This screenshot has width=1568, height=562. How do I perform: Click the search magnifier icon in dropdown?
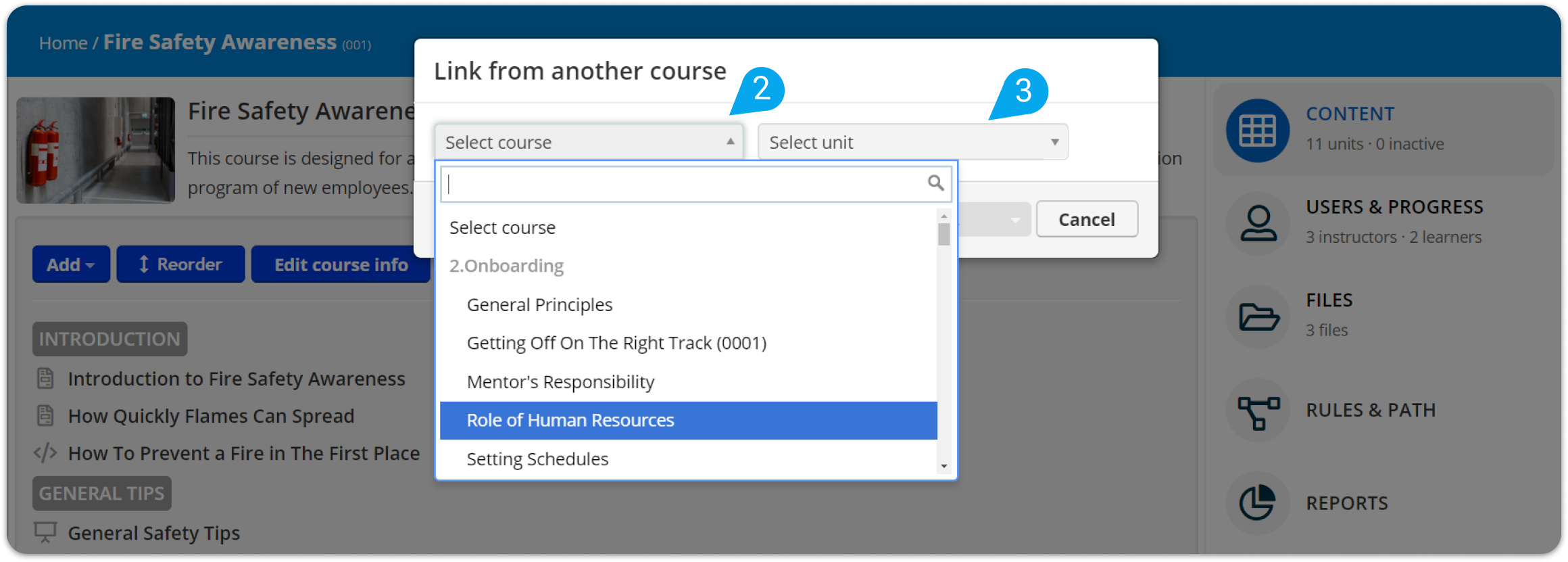click(x=935, y=183)
